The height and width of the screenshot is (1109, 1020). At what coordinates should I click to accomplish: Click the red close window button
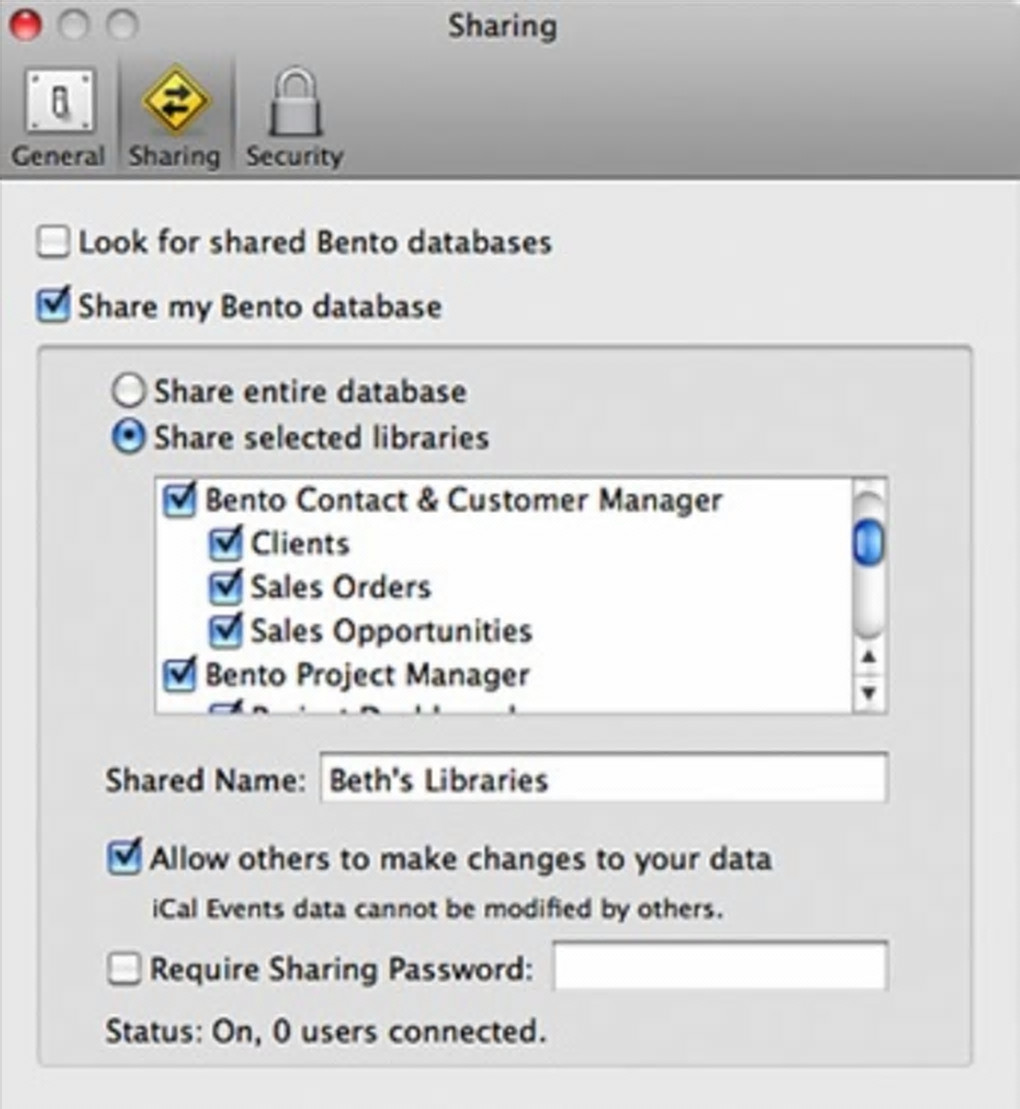(27, 25)
